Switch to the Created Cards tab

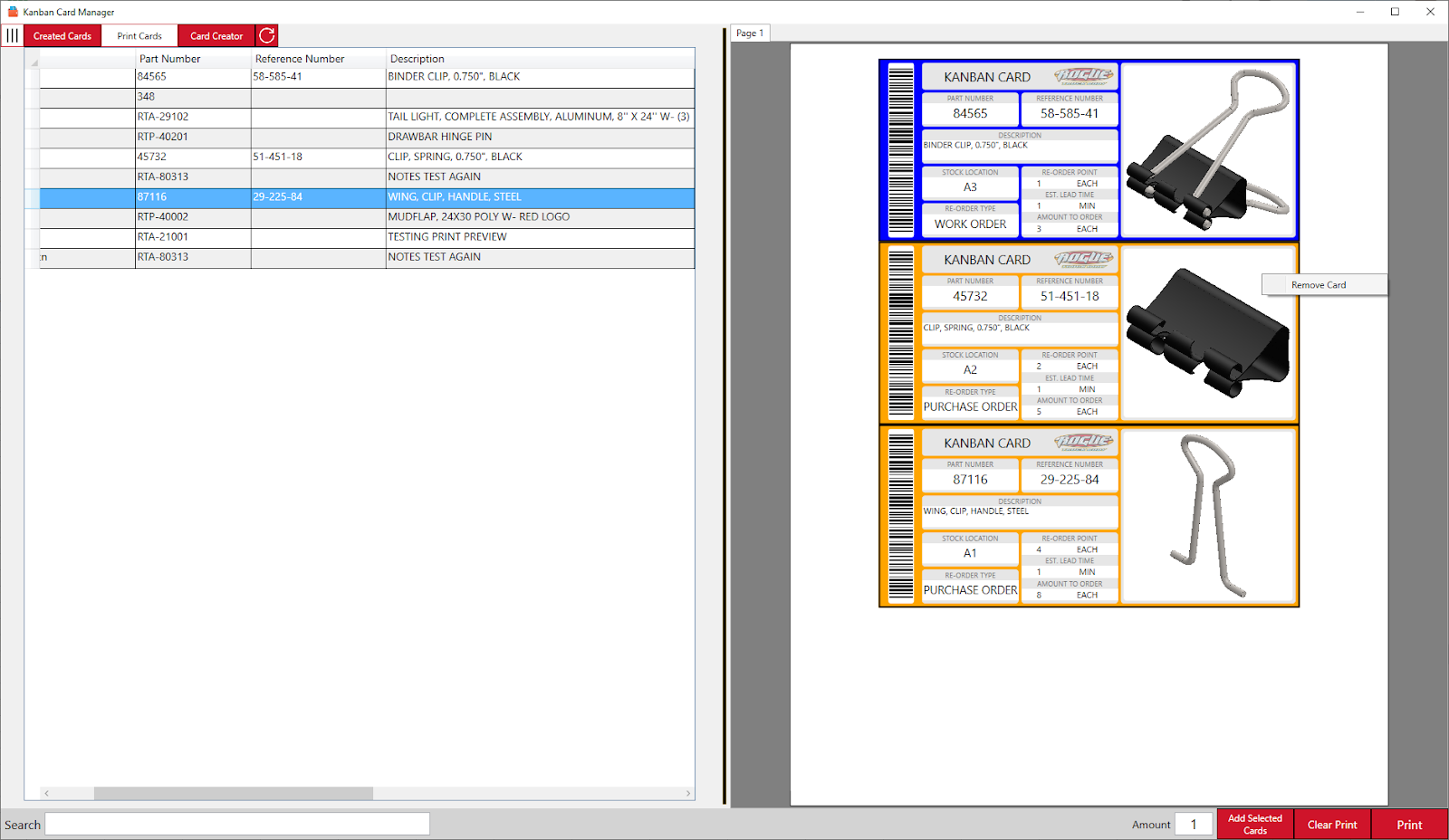[x=62, y=36]
